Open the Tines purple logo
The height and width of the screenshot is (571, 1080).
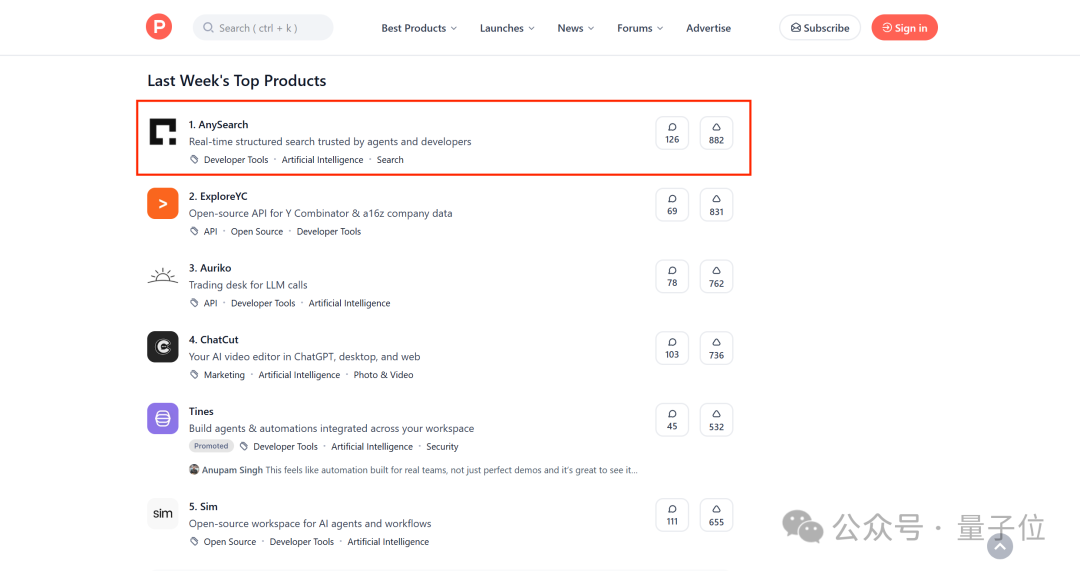tap(163, 418)
